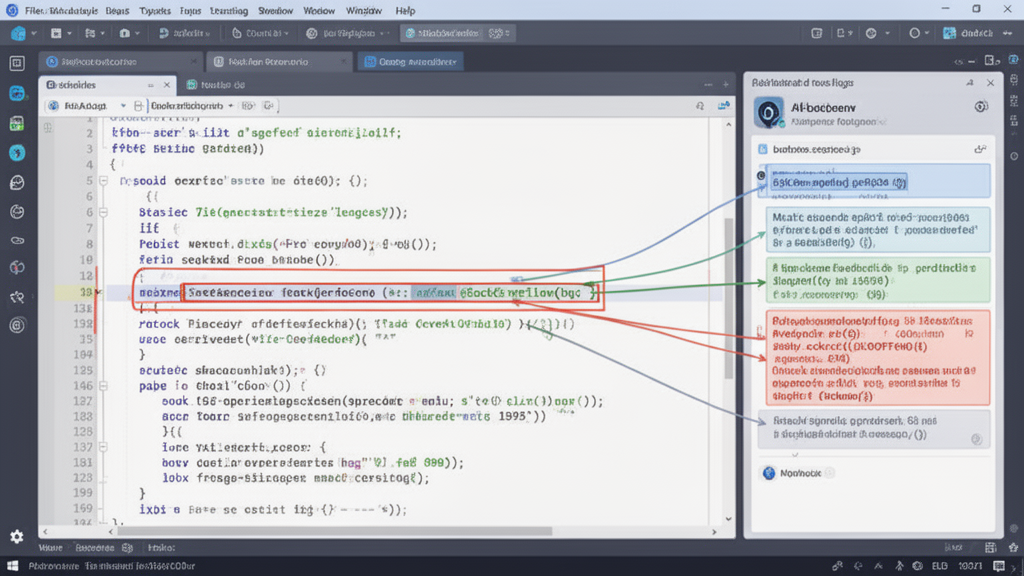Image resolution: width=1024 pixels, height=576 pixels.
Task: Click the green icon in the left sidebar
Action: [x=17, y=123]
